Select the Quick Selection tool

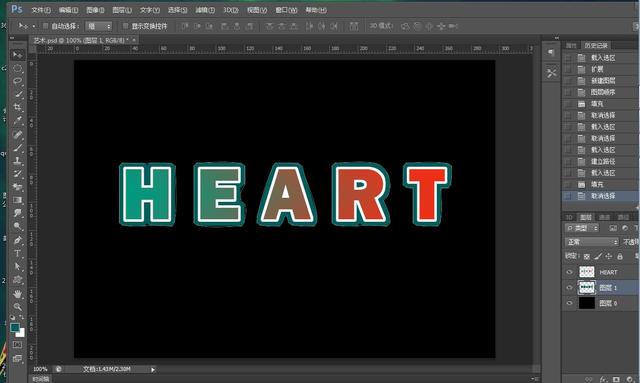click(17, 94)
